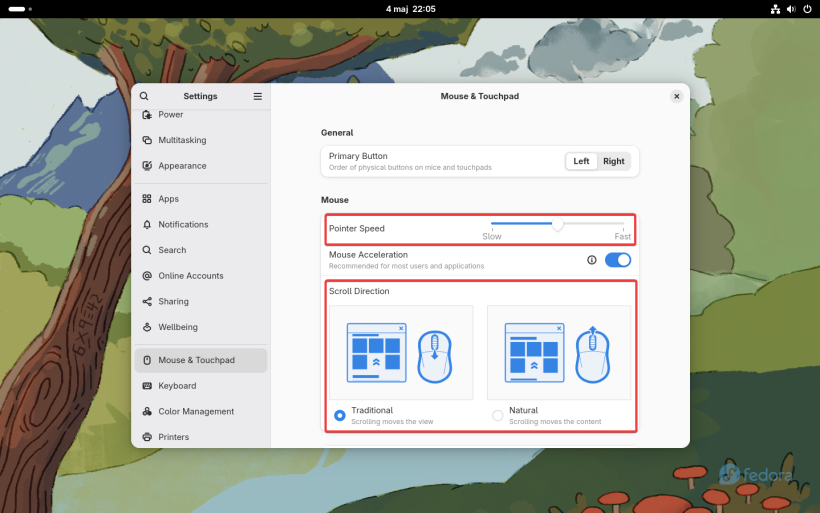Click the Appearance sidebar icon

coord(147,166)
